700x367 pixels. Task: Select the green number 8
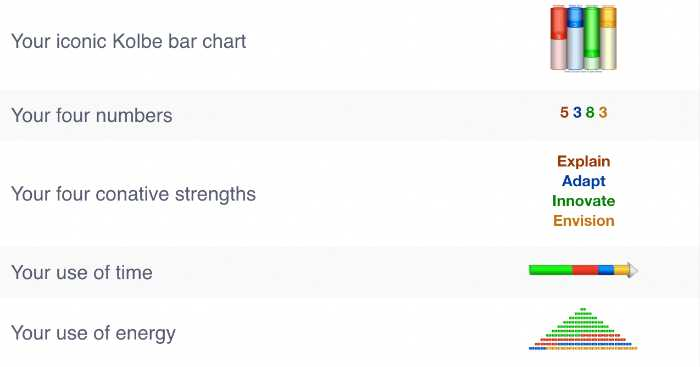click(590, 113)
